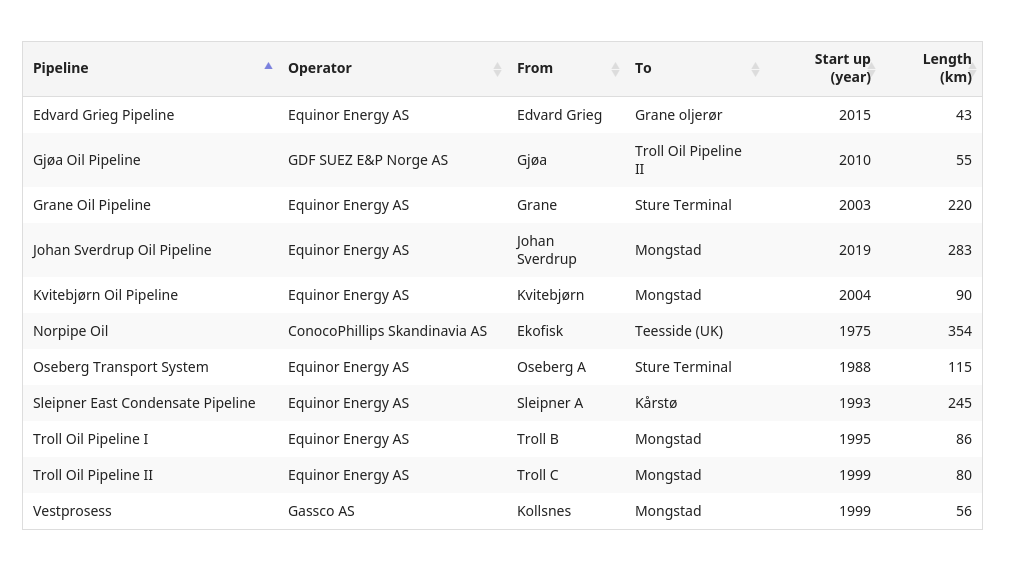
Task: Click the Norpipe Oil entry
Action: point(71,331)
